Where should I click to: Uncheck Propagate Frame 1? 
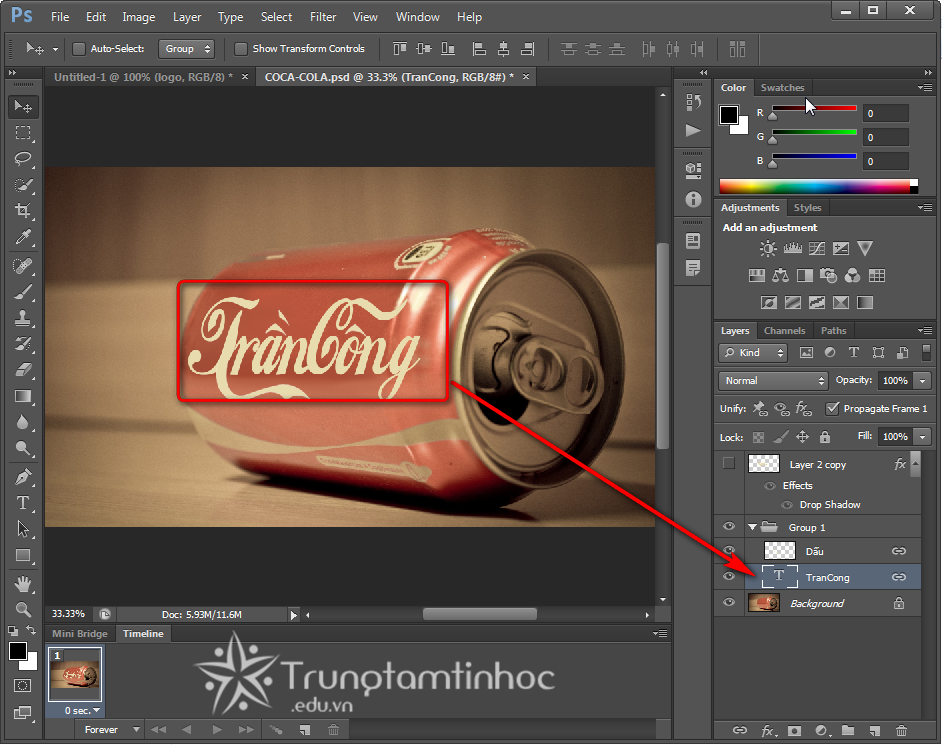pyautogui.click(x=832, y=409)
